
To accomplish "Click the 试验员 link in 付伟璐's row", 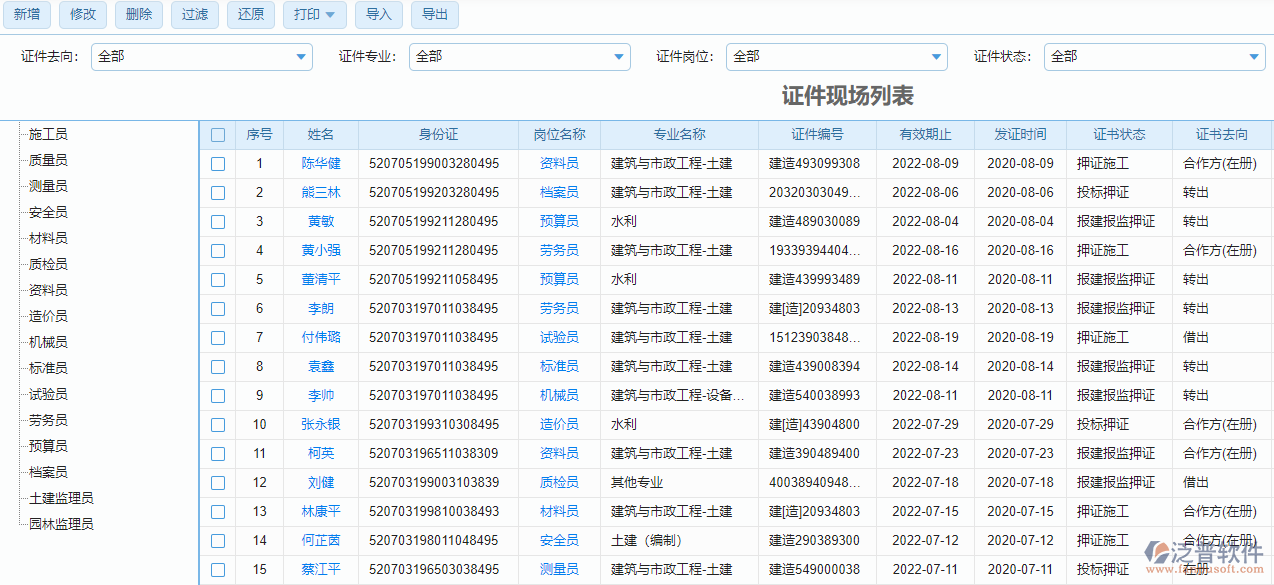I will click(x=558, y=337).
